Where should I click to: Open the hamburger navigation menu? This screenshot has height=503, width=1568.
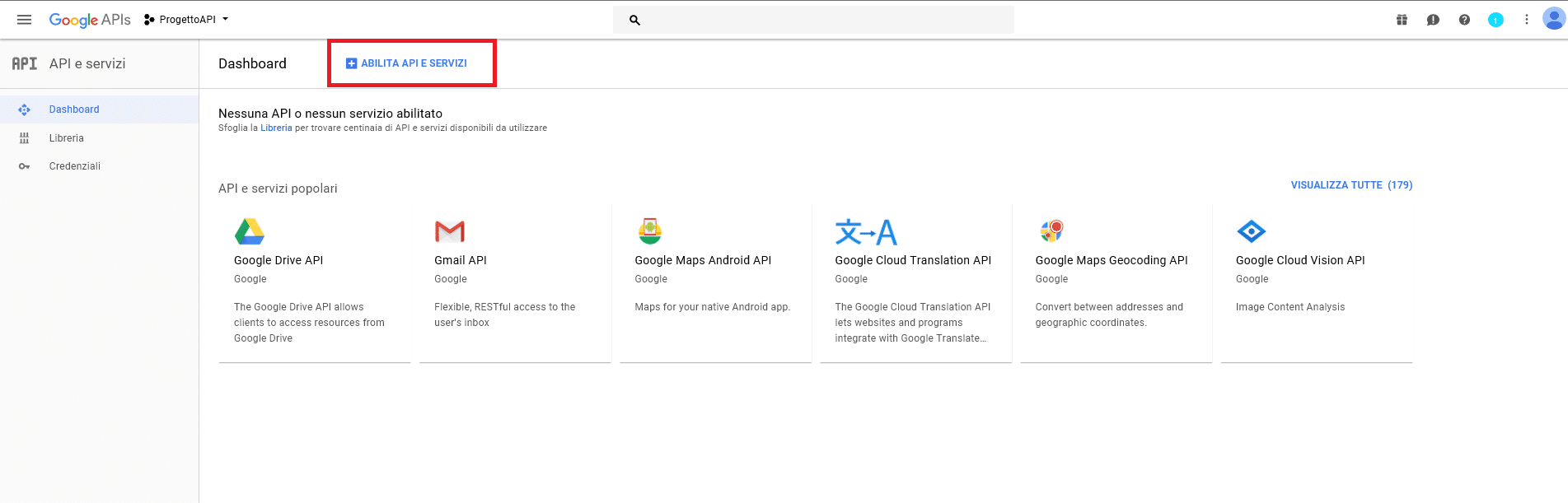coord(24,20)
